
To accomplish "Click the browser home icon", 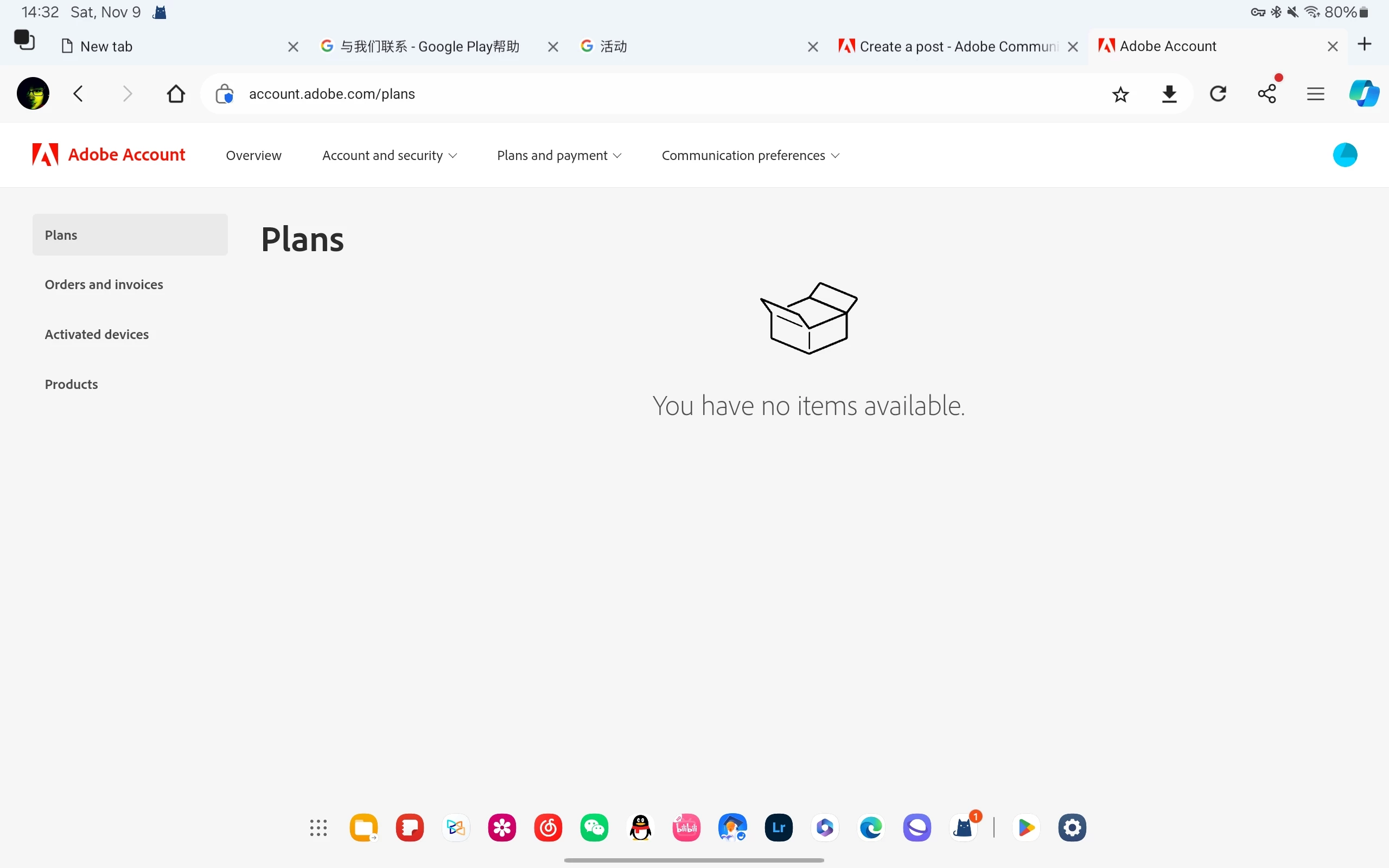I will [176, 93].
